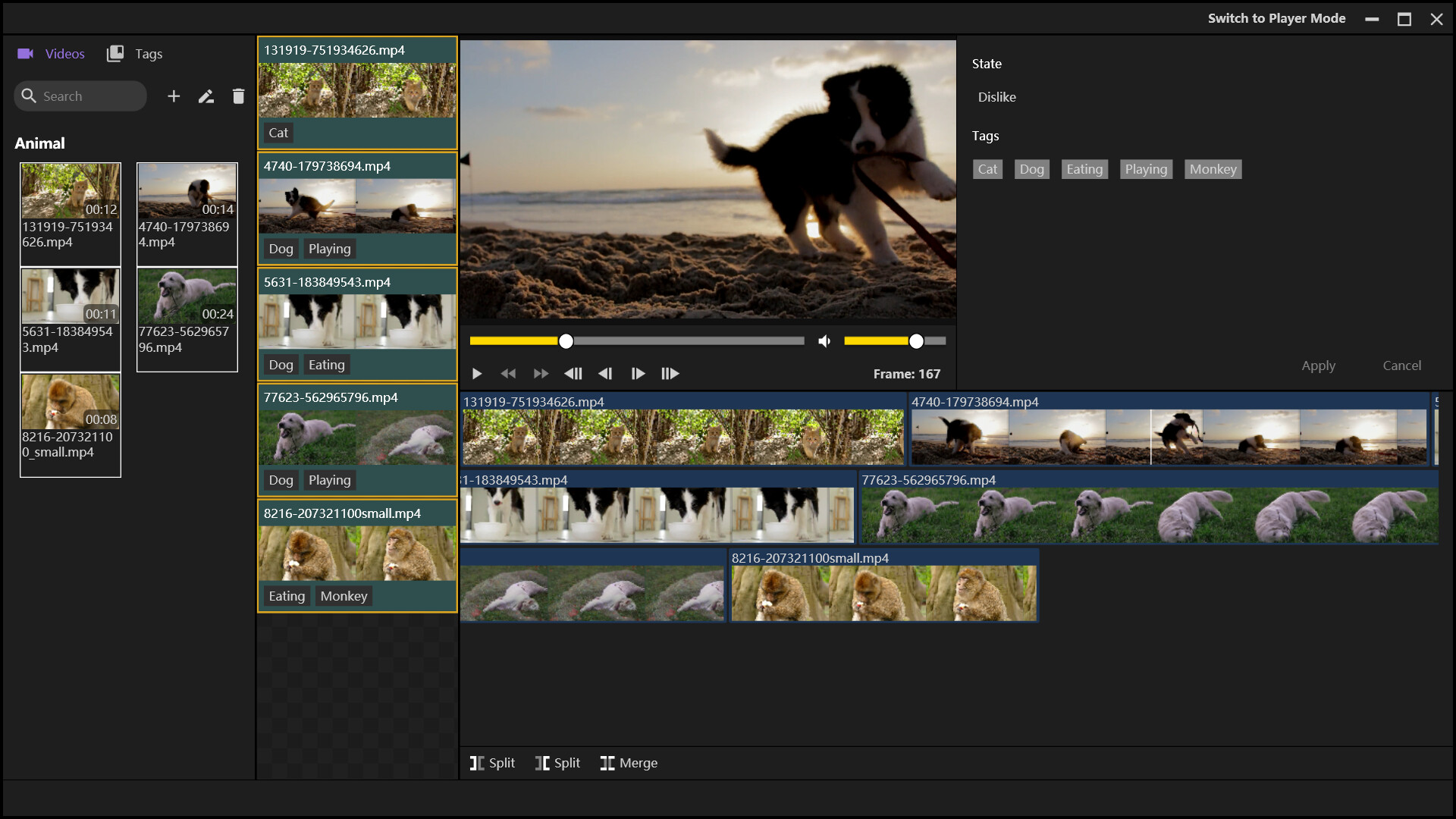Screen dimensions: 1456x819
Task: Click the delete trash icon
Action: 238,96
